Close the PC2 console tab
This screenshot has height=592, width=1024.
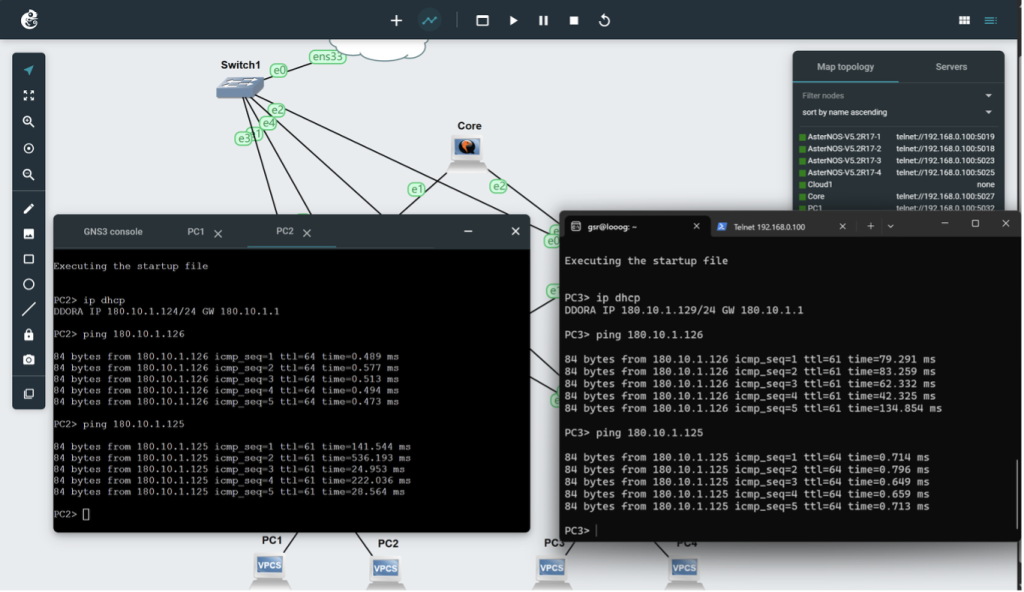pyautogui.click(x=307, y=233)
